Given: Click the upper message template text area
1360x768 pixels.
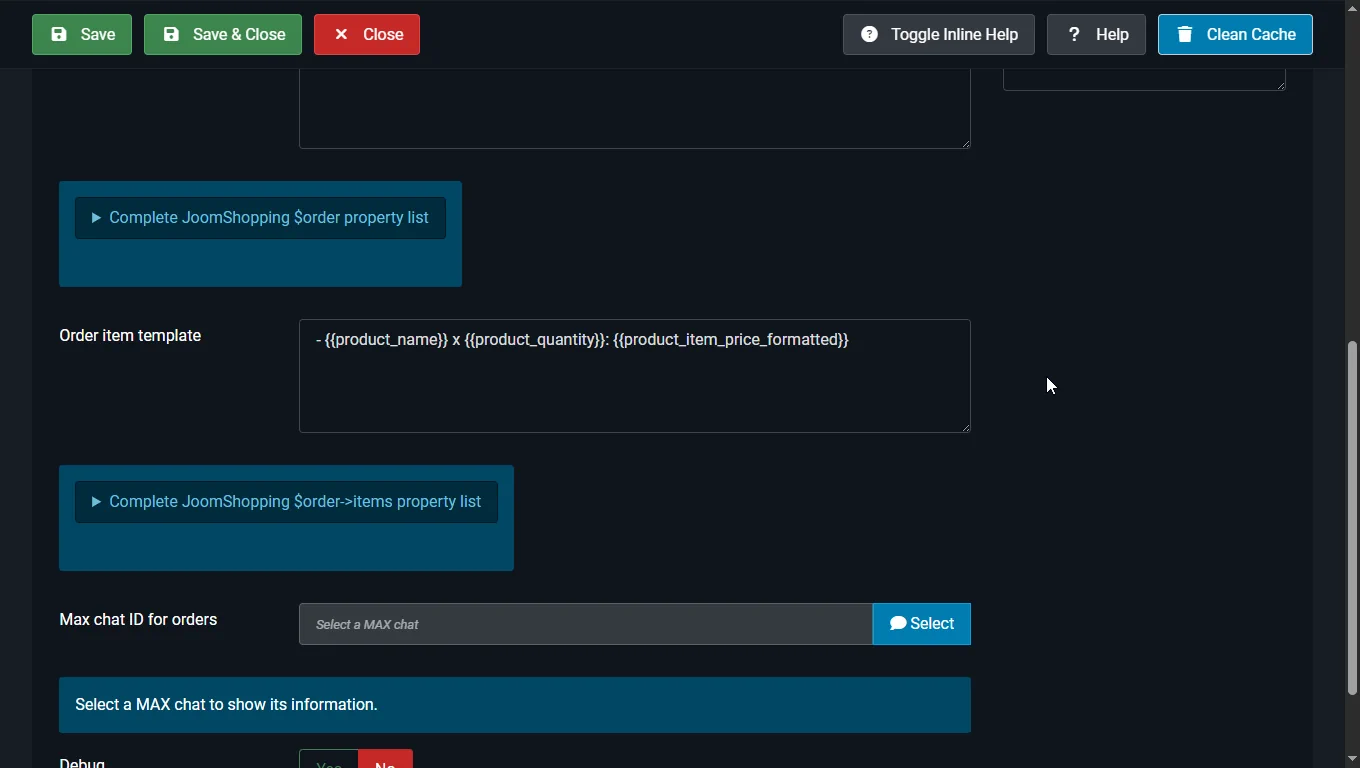Looking at the screenshot, I should click(x=635, y=108).
